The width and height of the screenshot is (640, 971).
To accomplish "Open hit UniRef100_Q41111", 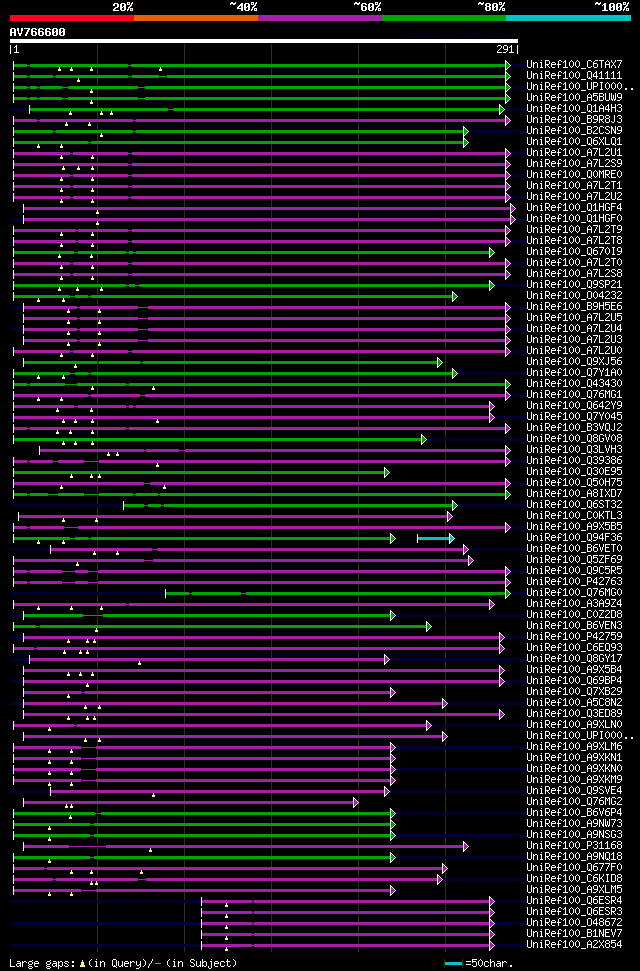I will [574, 76].
